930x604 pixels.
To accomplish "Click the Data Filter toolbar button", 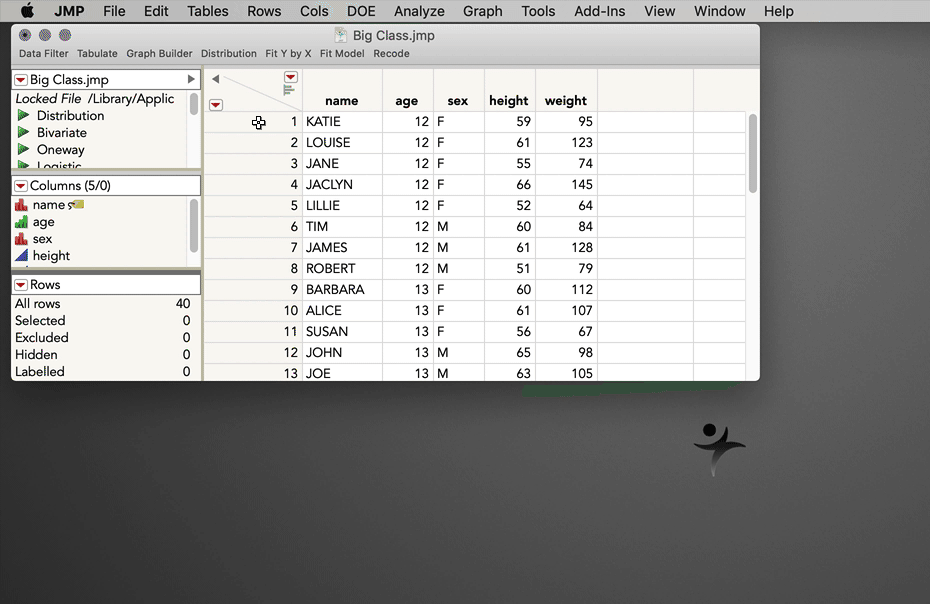I will point(44,53).
